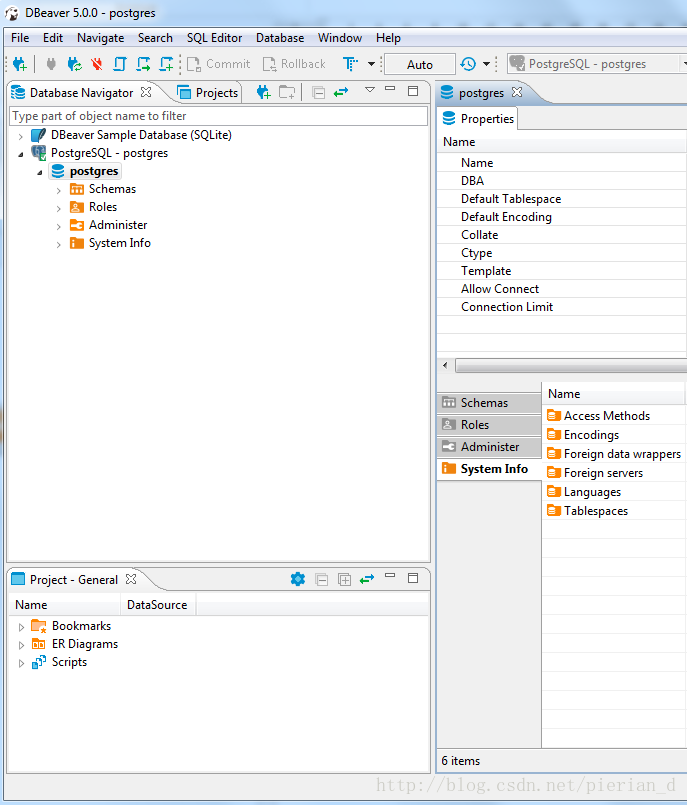Image resolution: width=687 pixels, height=805 pixels.
Task: Click the ER Diagrams icon in Project panel
Action: [x=39, y=644]
